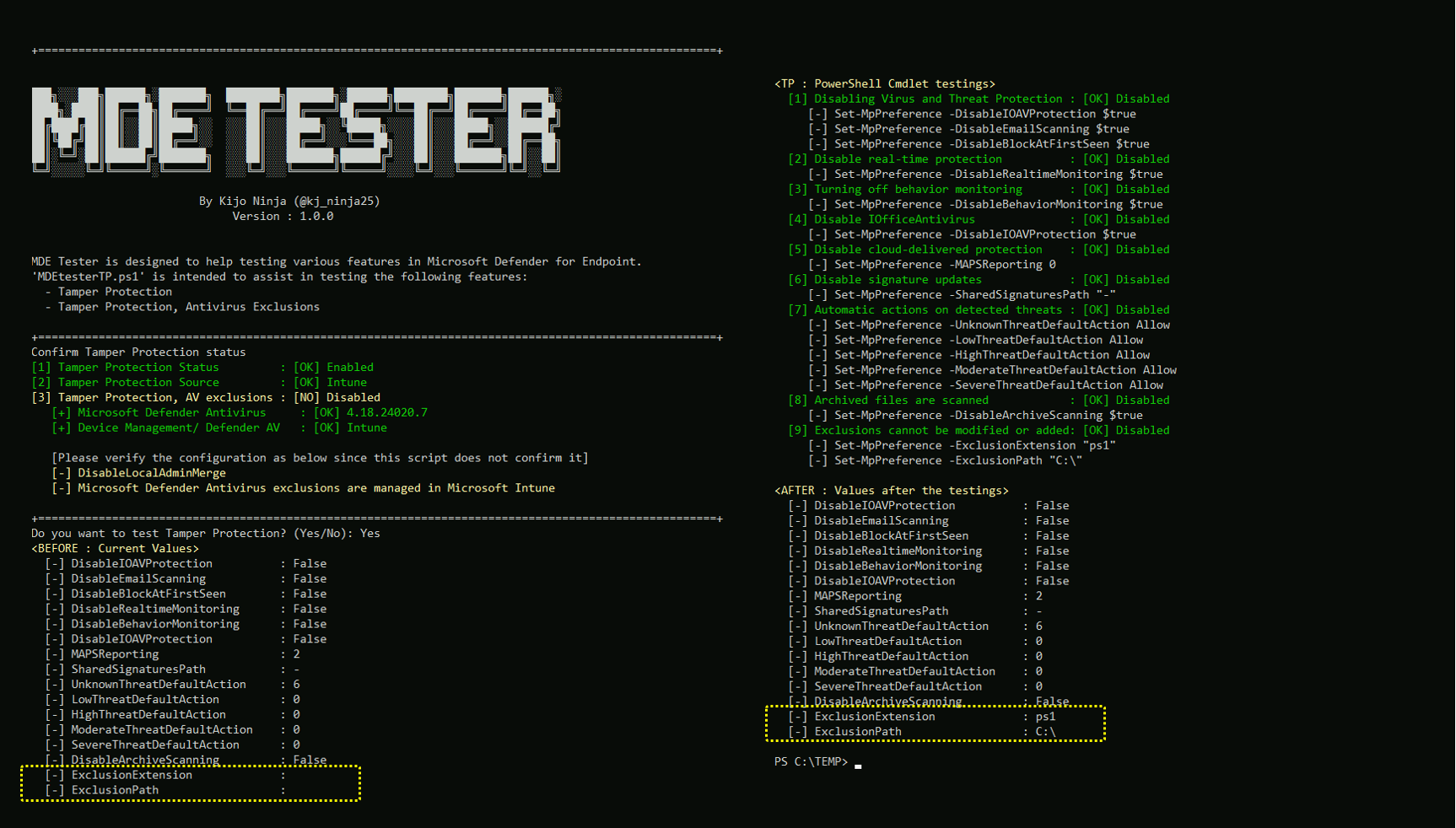
Task: Click the '[3] Tamper Protection, AV exclusions' line
Action: (x=206, y=398)
